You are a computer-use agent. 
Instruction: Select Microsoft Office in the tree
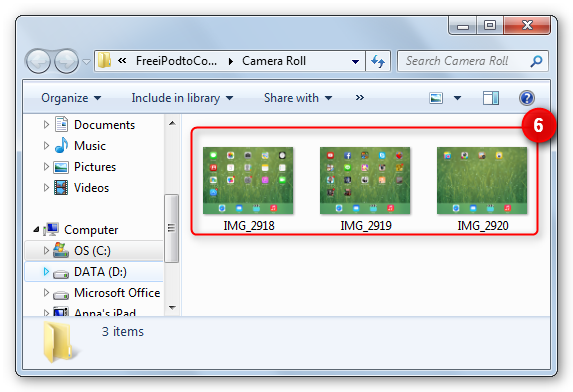coord(117,293)
